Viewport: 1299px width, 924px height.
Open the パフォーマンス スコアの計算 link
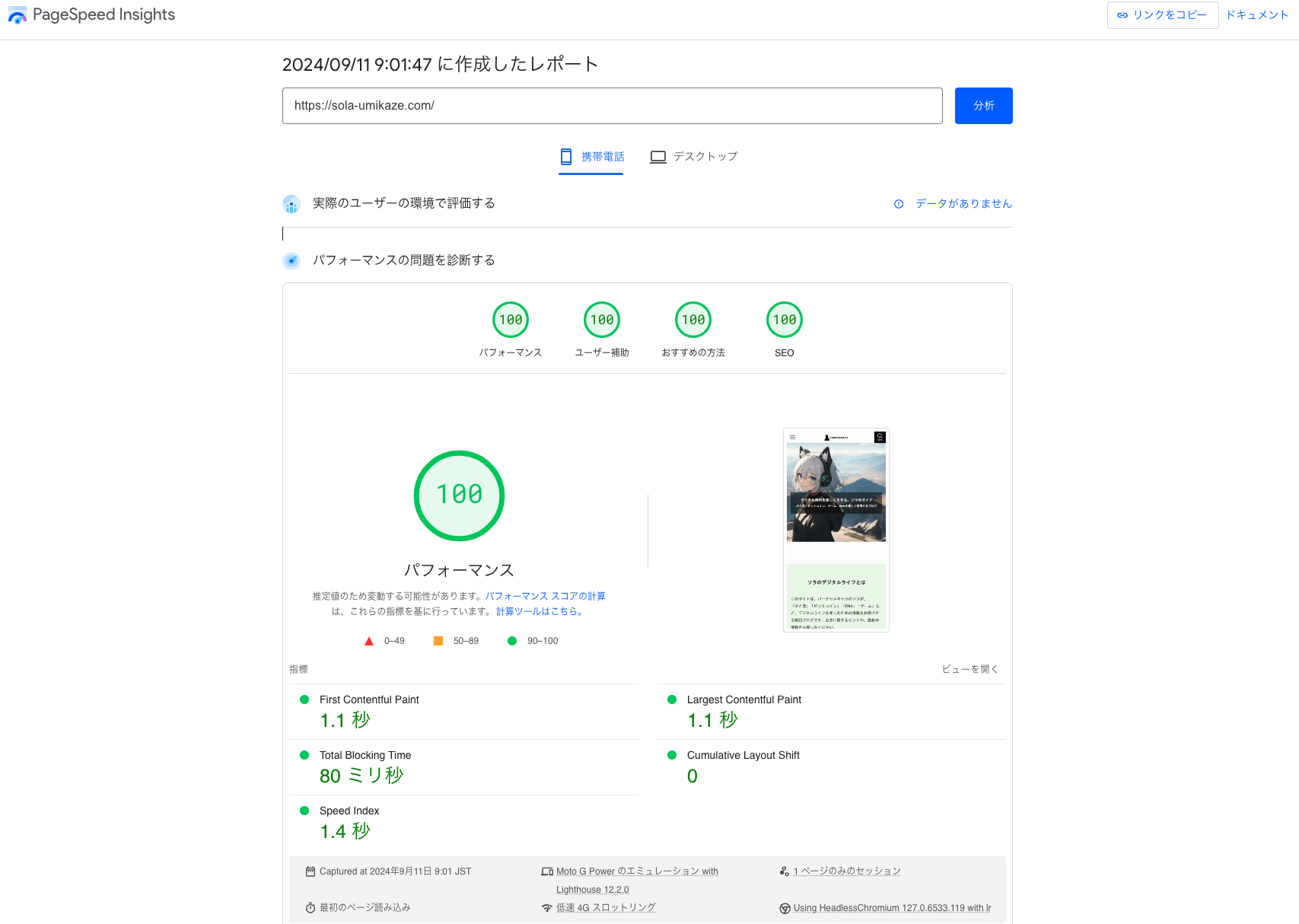click(x=546, y=596)
